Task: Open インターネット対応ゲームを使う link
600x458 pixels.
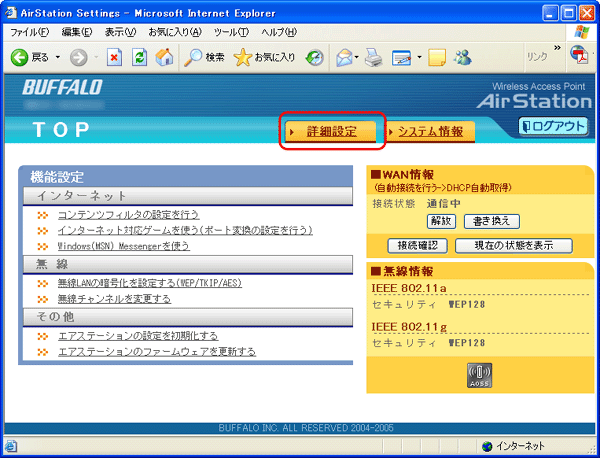Action: coord(185,230)
